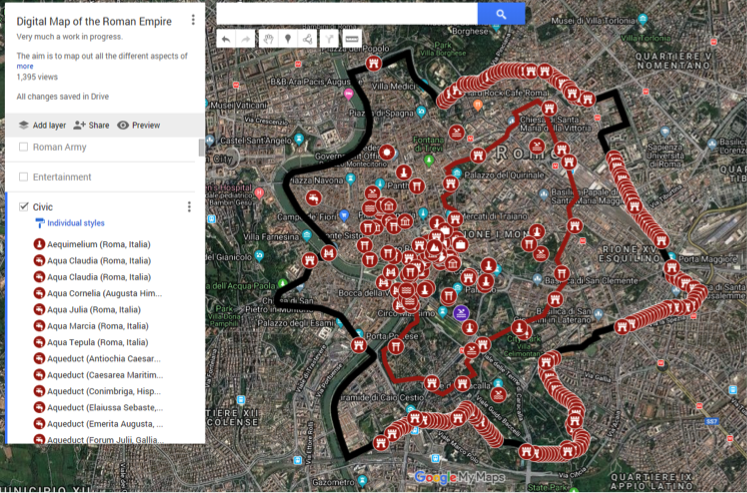747x493 pixels.
Task: Click inside the map search field
Action: point(347,14)
